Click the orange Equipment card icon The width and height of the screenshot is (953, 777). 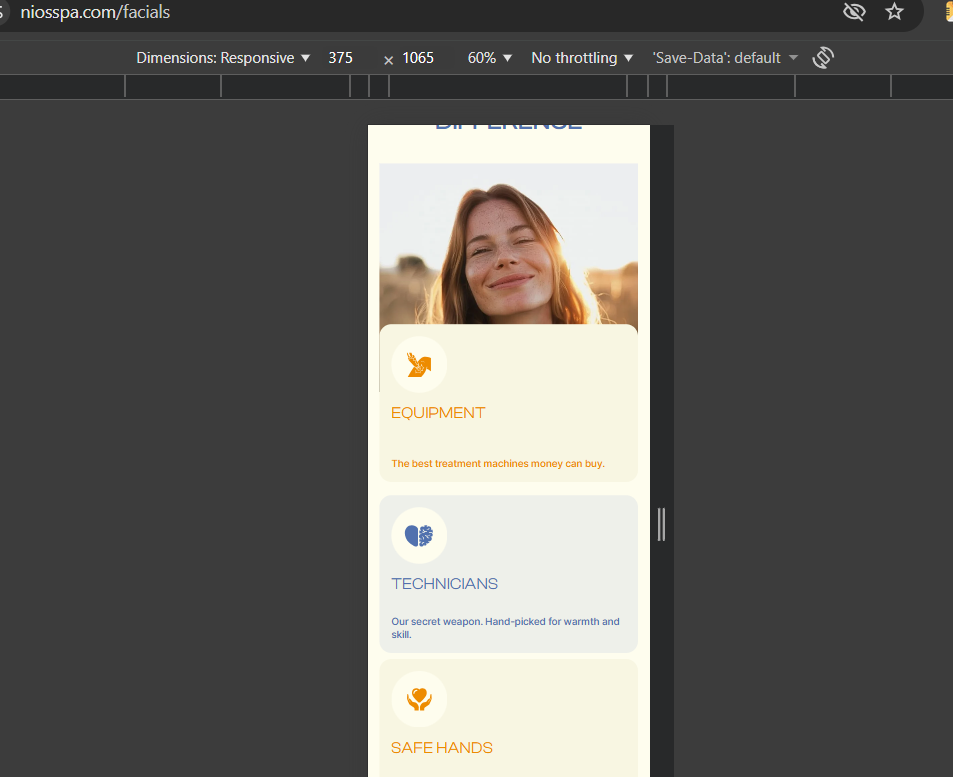pos(419,365)
